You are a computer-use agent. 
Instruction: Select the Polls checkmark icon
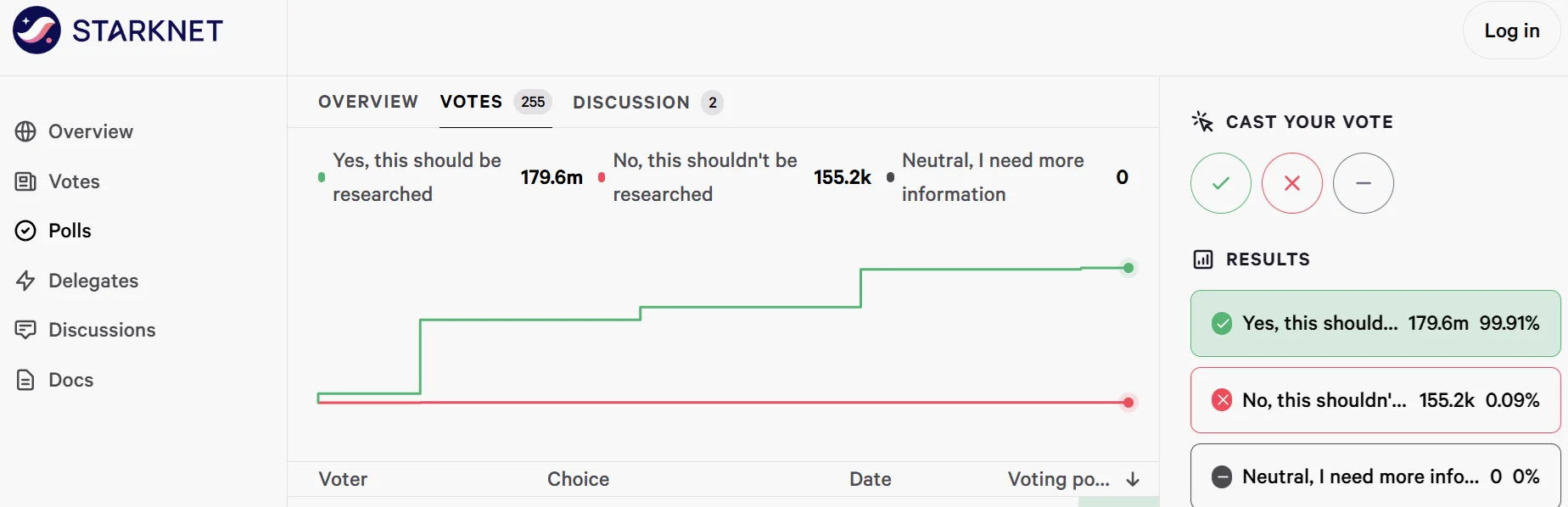pyautogui.click(x=26, y=231)
